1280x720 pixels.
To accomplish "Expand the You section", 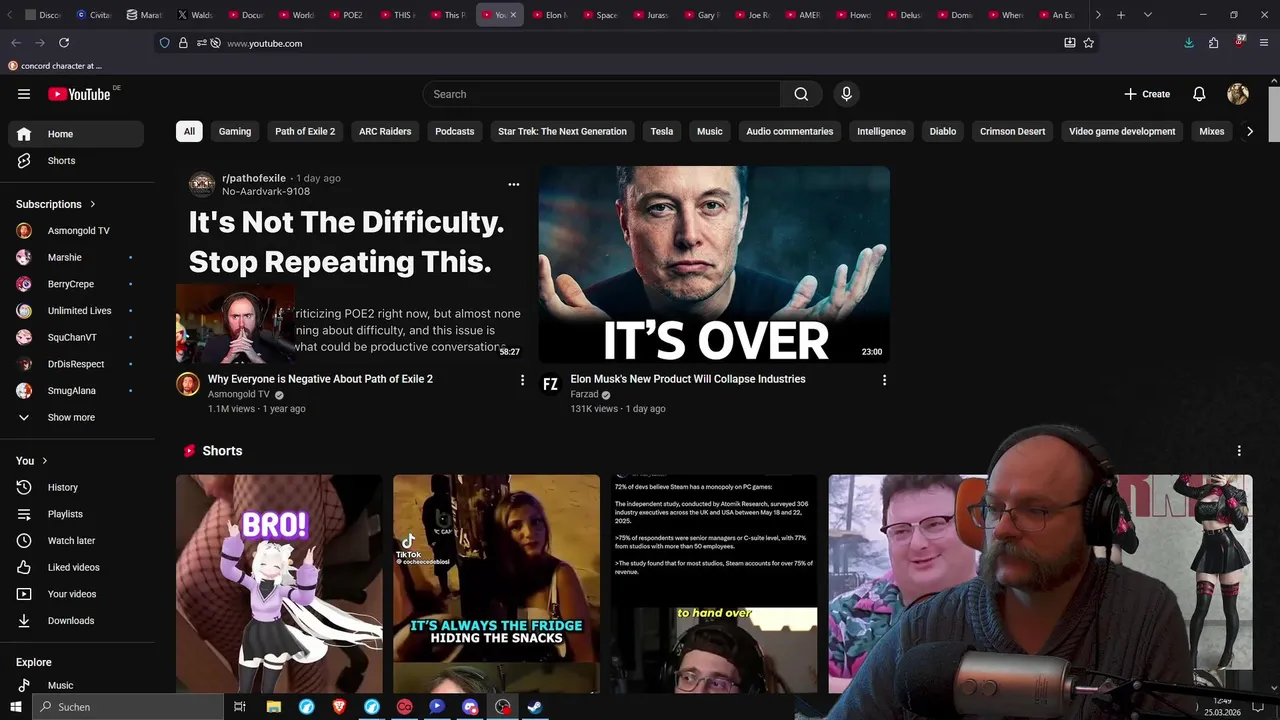I will coord(32,461).
